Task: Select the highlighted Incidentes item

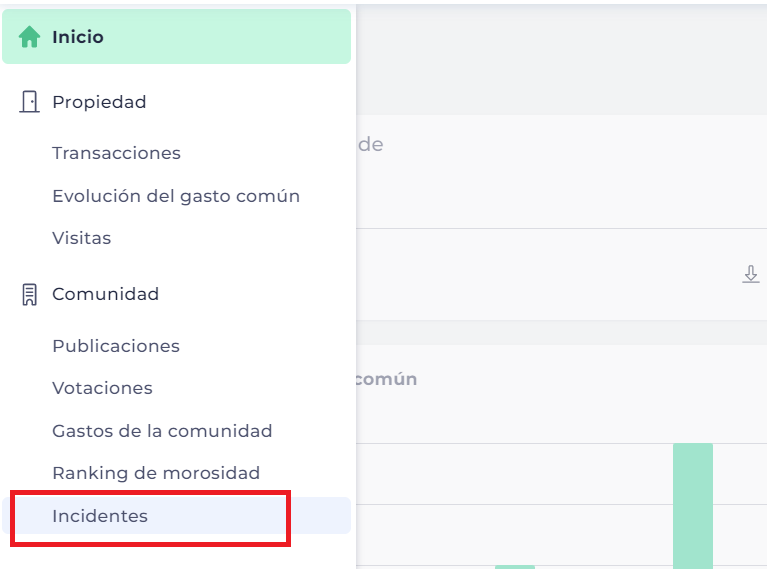Action: tap(177, 516)
